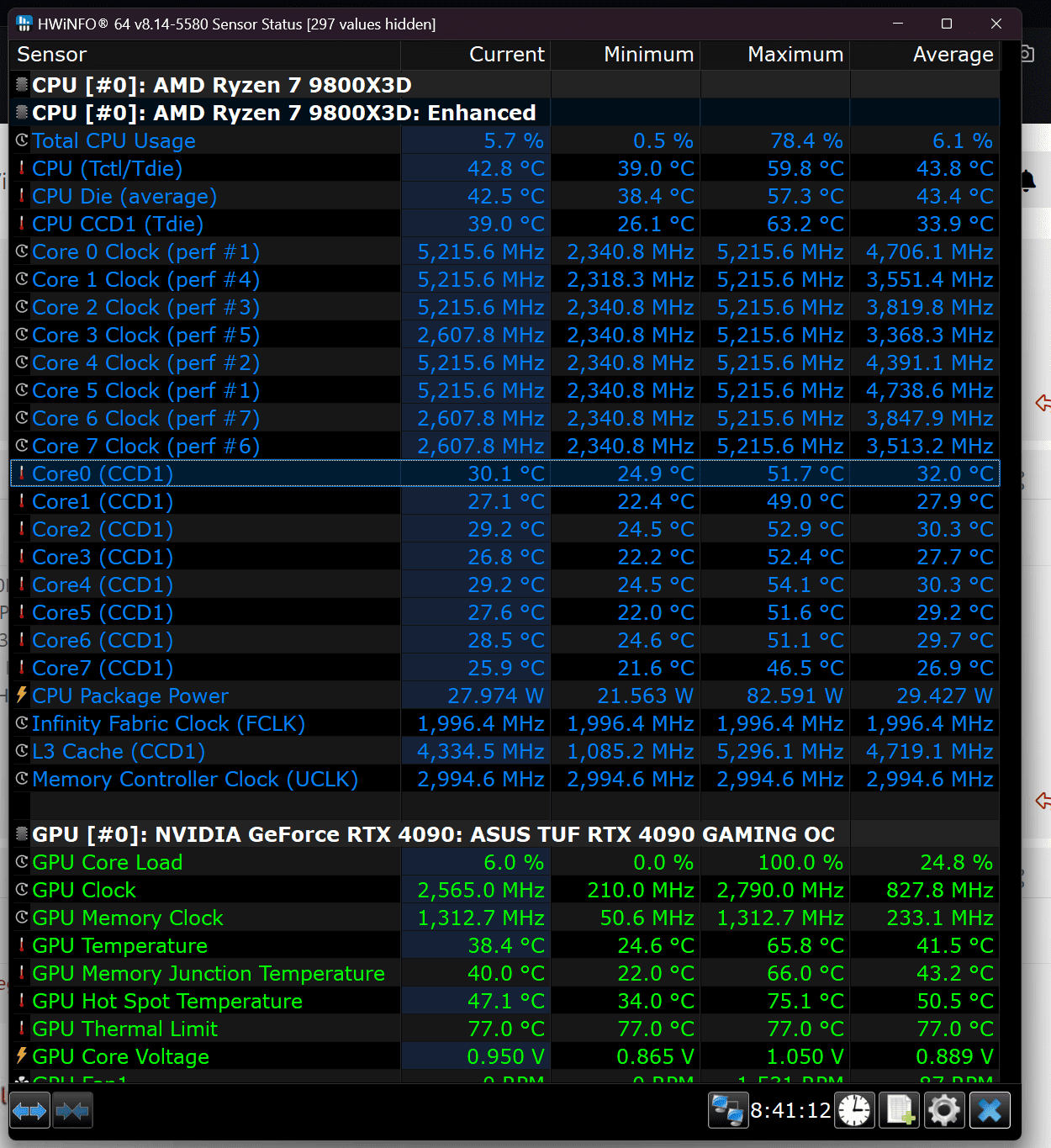The height and width of the screenshot is (1148, 1051).
Task: Reset min/max values with clock icon
Action: pyautogui.click(x=855, y=1110)
